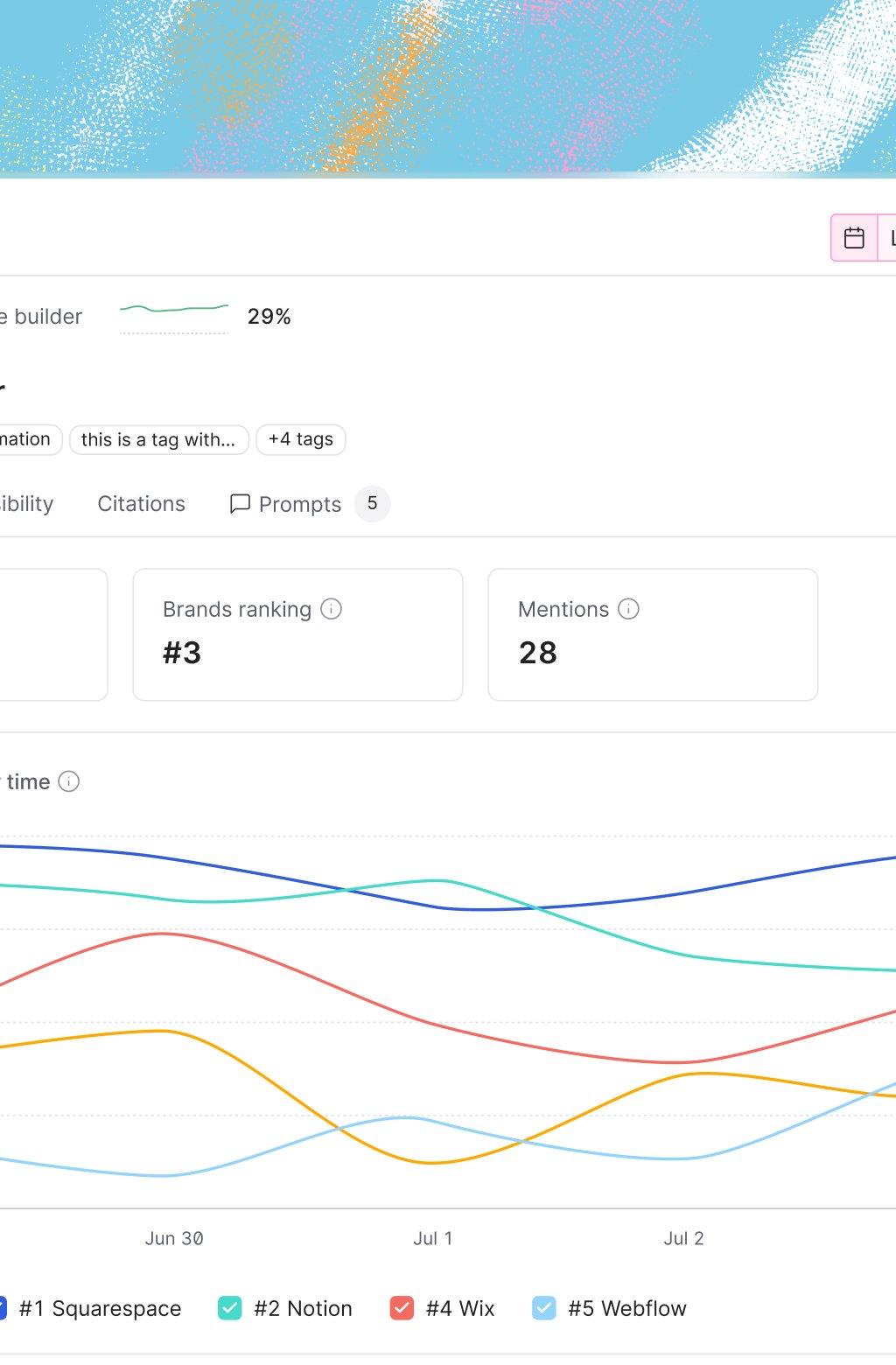This screenshot has height=1365, width=896.
Task: Click the info icon beside Brands ranking
Action: click(331, 609)
